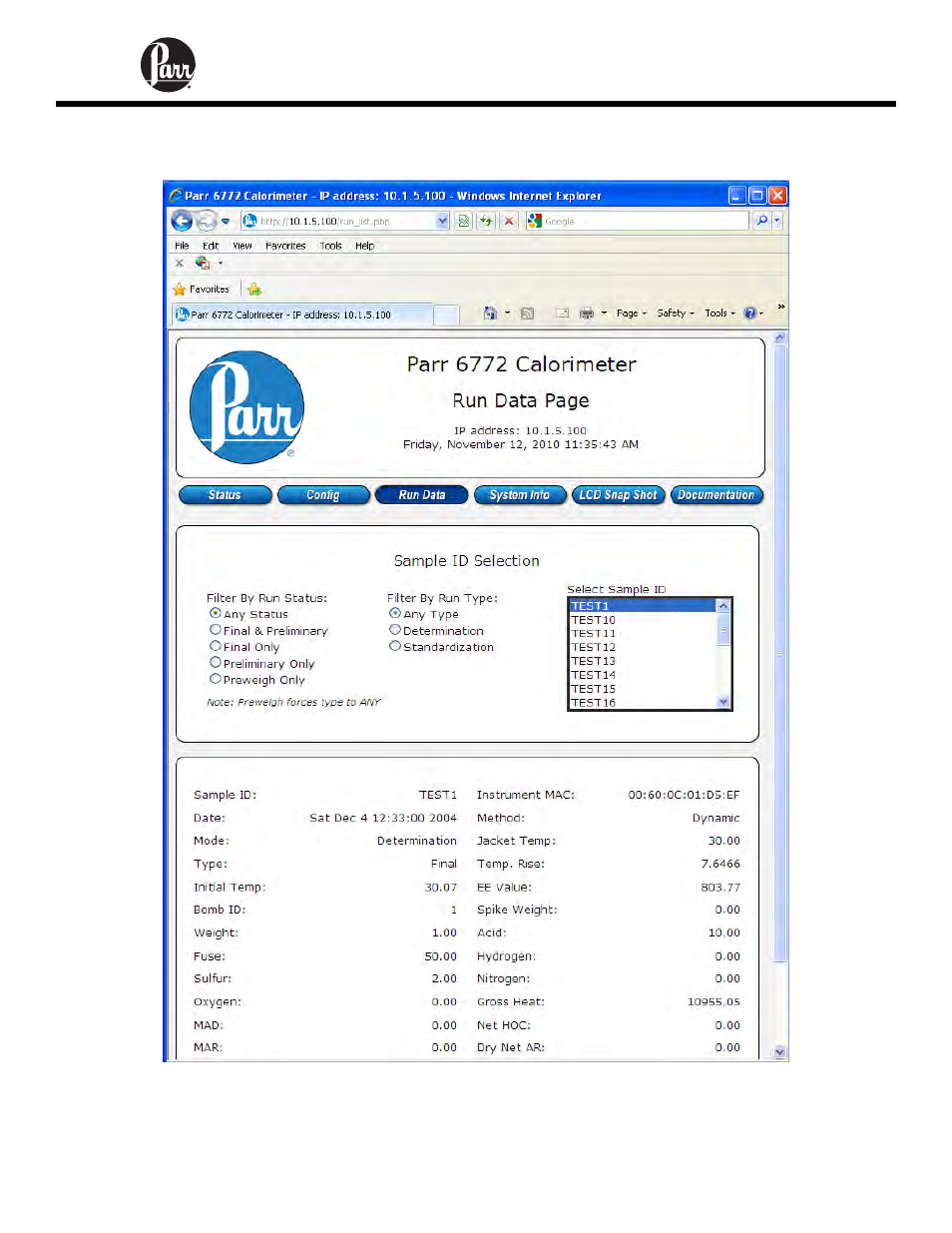This screenshot has height=1233, width=952.
Task: Open the View menu
Action: pyautogui.click(x=242, y=246)
